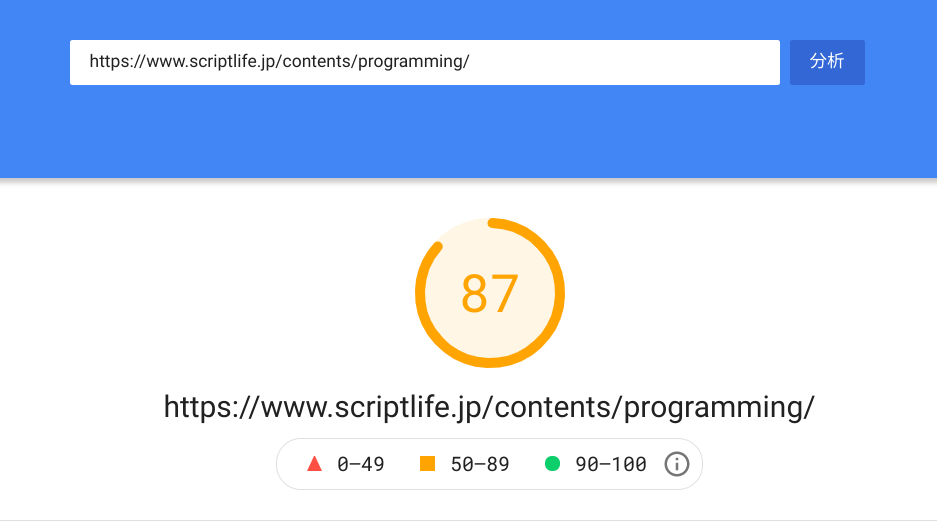The height and width of the screenshot is (532, 937).
Task: Click the green circle legend icon
Action: click(552, 464)
